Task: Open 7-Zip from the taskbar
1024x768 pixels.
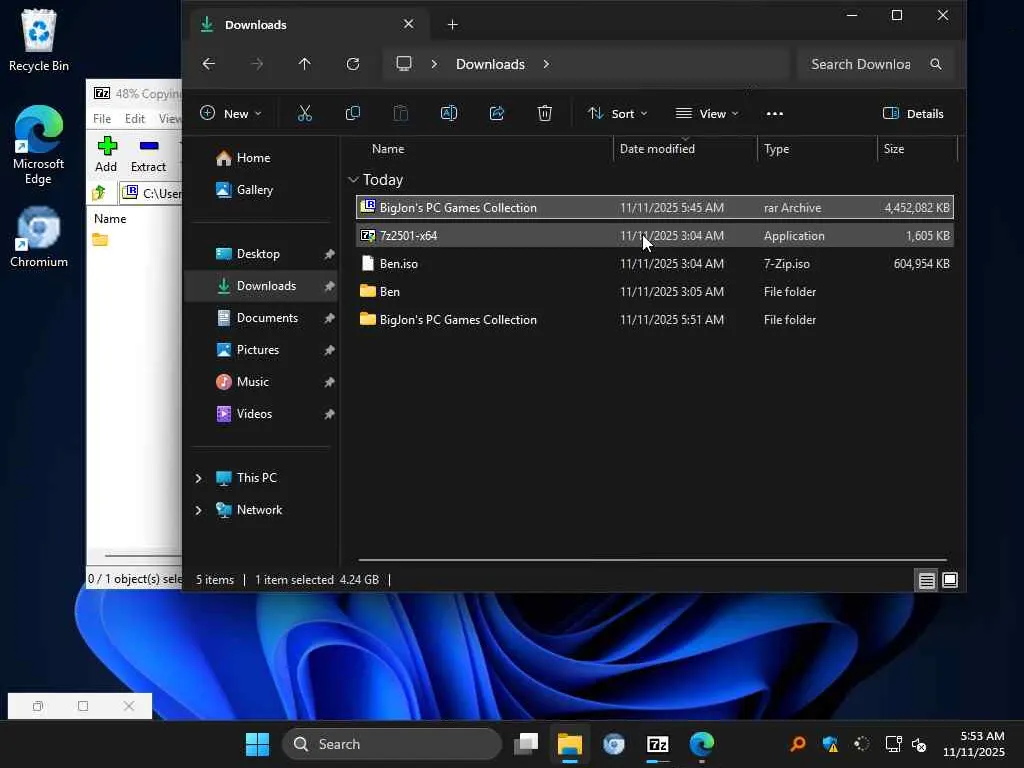Action: click(x=657, y=744)
